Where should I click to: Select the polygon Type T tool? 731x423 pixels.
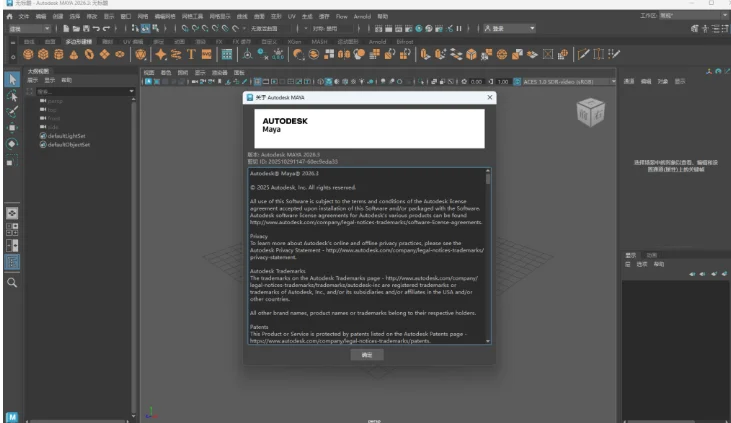click(191, 55)
